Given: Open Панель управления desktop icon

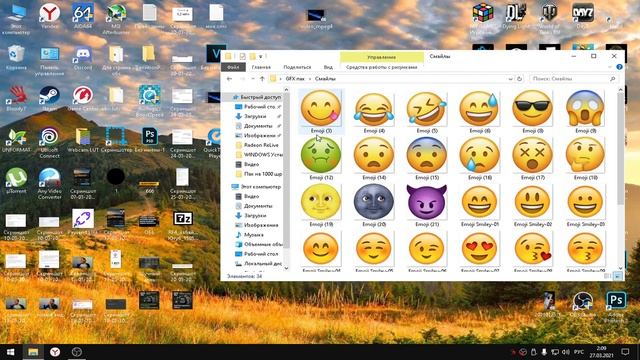Looking at the screenshot, I should [49, 61].
